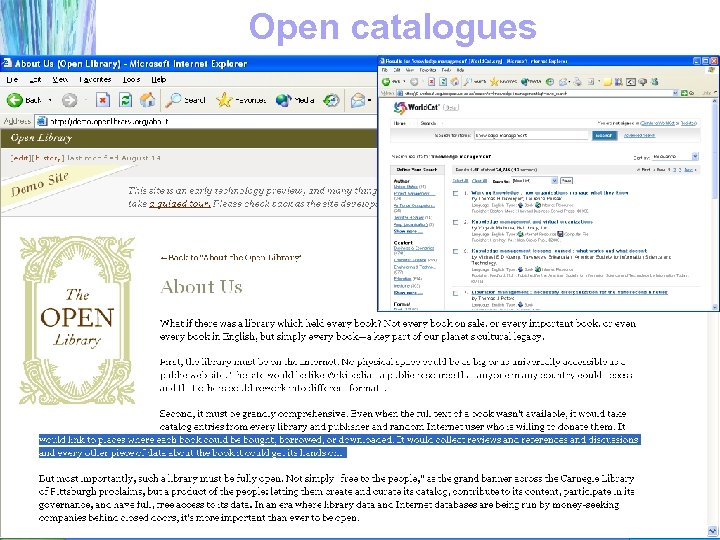720x540 pixels.
Task: Open Back history dropdown in WorldCat window
Action: [404, 82]
